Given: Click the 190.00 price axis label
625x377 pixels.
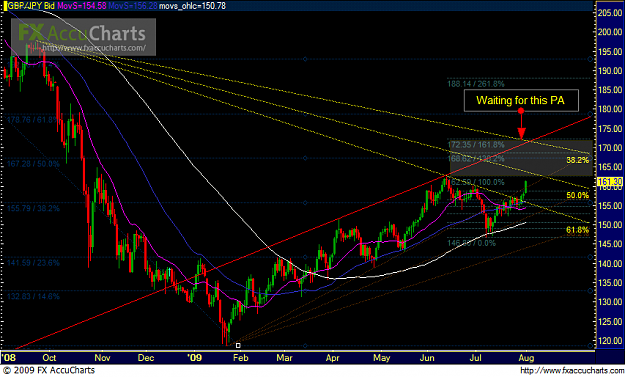Looking at the screenshot, I should 610,71.
